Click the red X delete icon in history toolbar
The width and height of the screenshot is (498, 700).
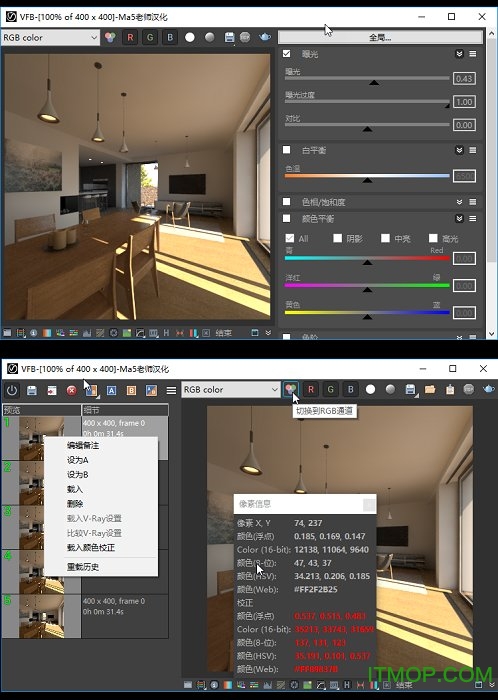pos(71,390)
